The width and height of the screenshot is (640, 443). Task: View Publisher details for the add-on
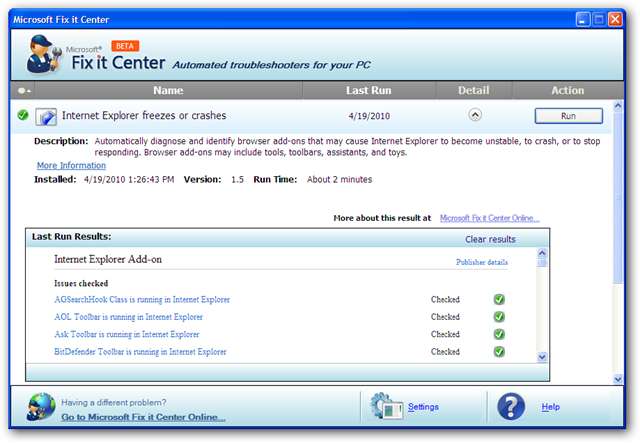[482, 262]
